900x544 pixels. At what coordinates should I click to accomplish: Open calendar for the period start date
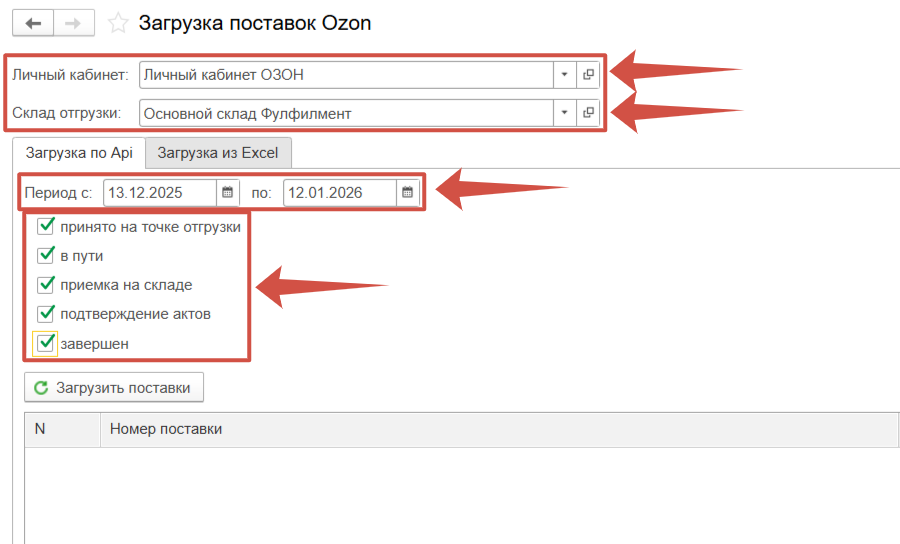point(228,192)
